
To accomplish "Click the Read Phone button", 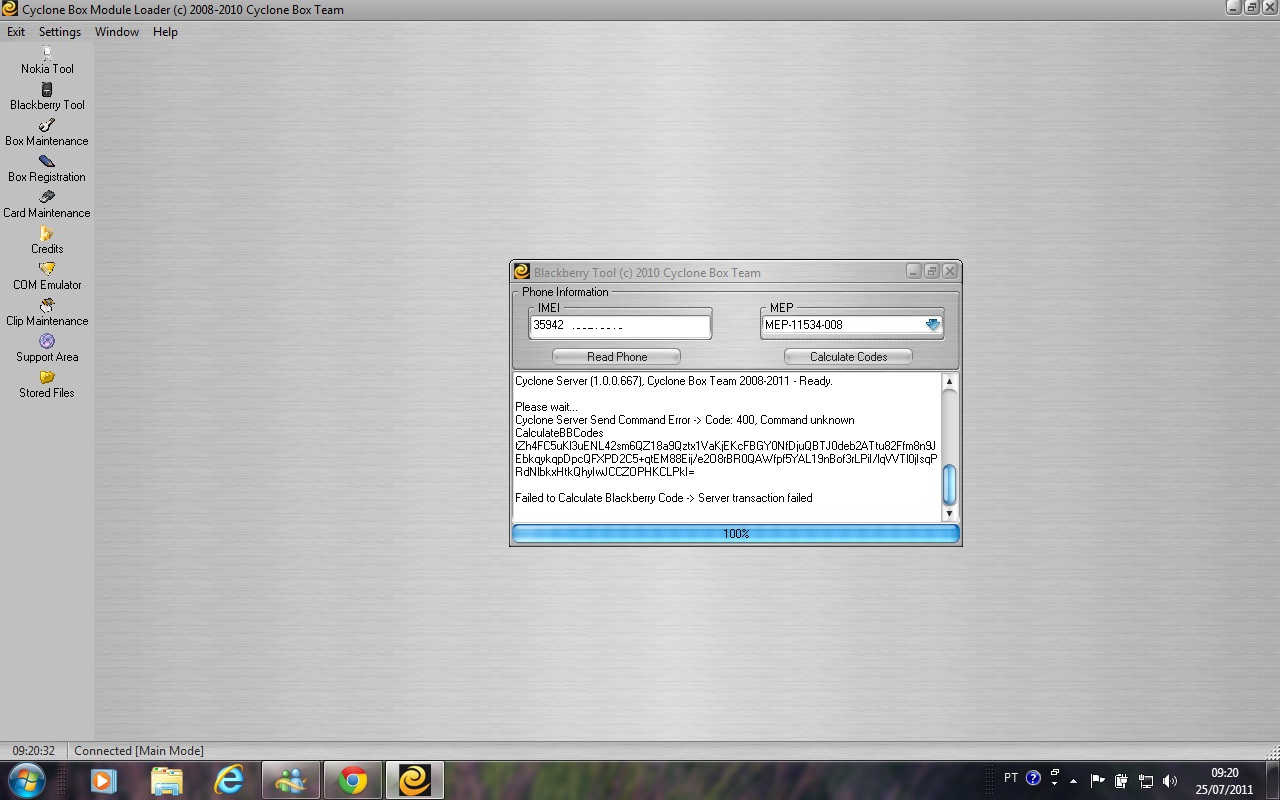I will (617, 357).
